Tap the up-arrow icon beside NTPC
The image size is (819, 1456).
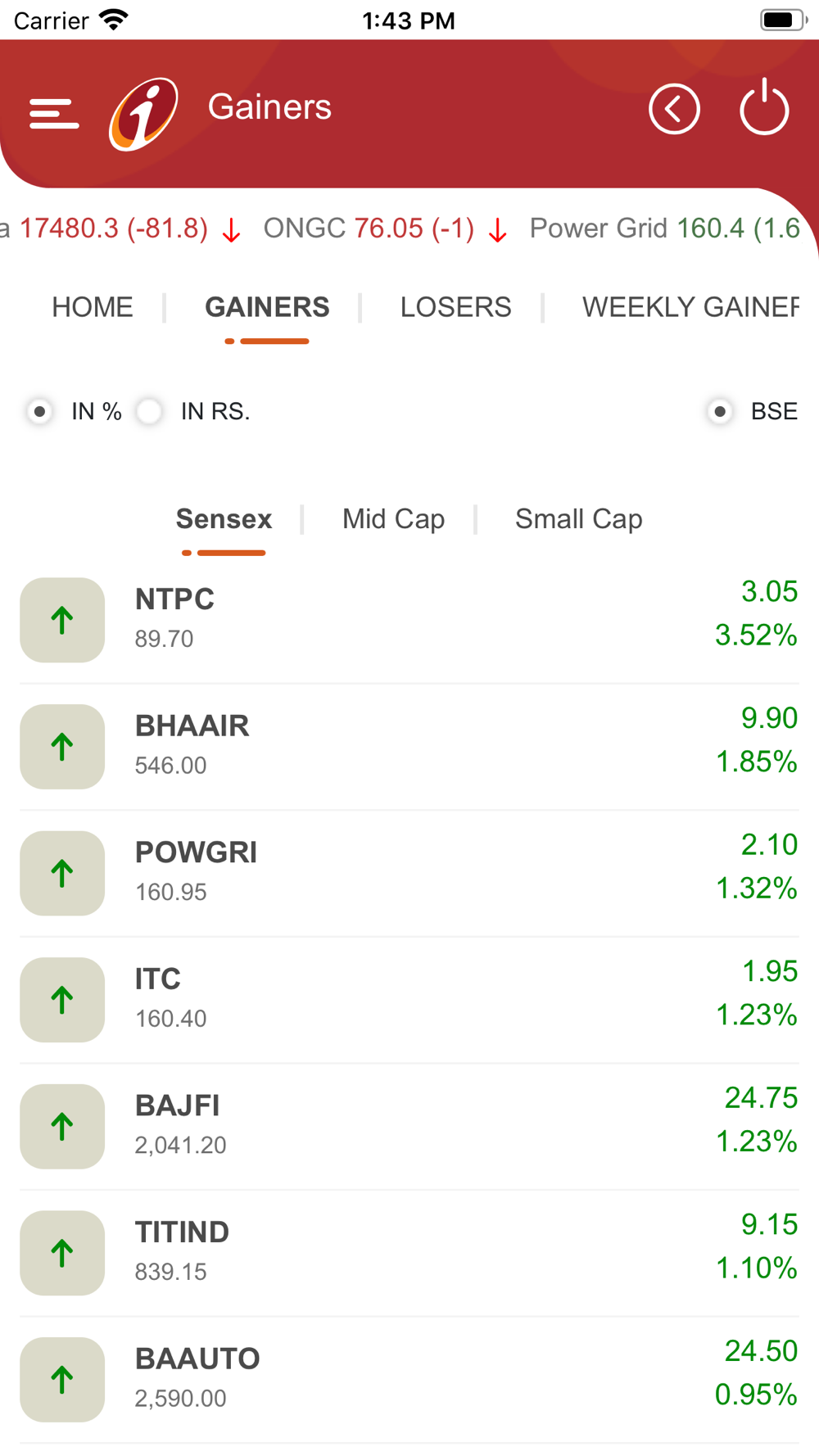pyautogui.click(x=62, y=620)
